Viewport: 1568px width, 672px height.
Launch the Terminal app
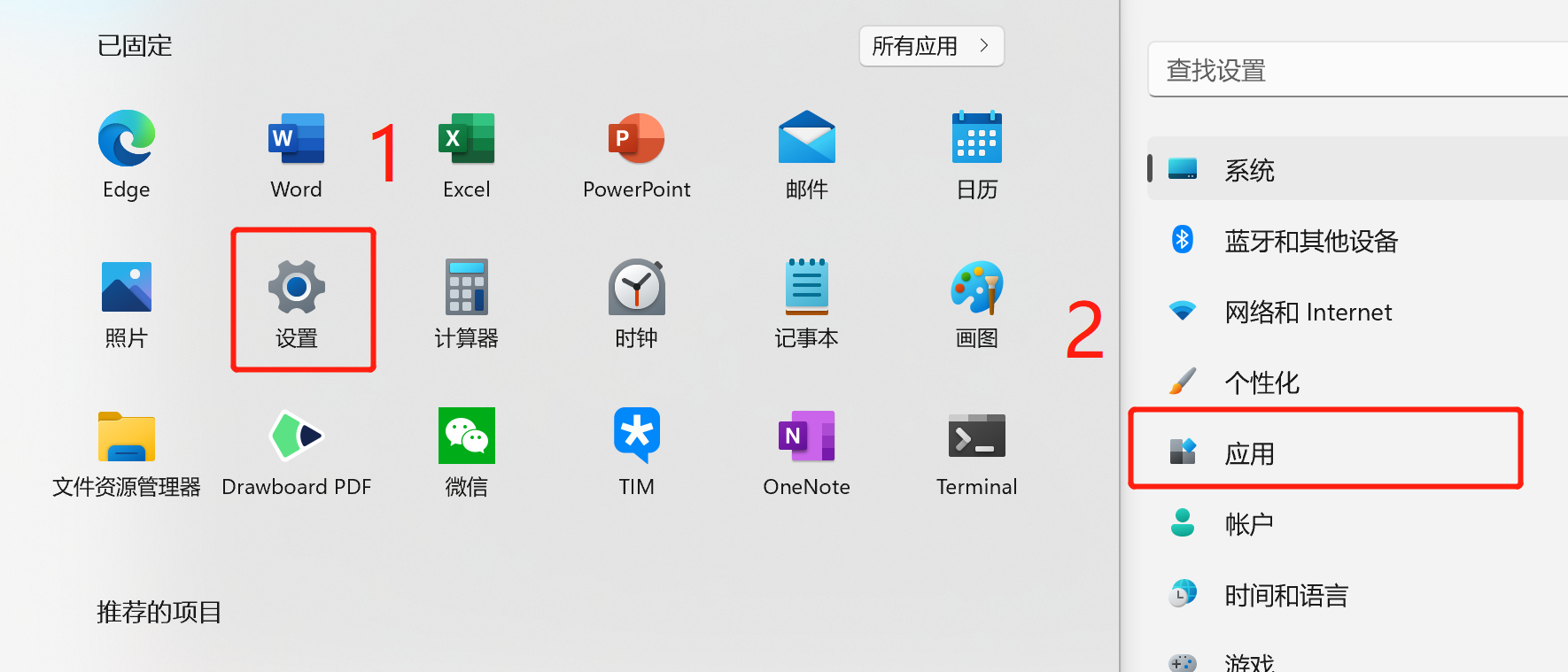tap(977, 436)
